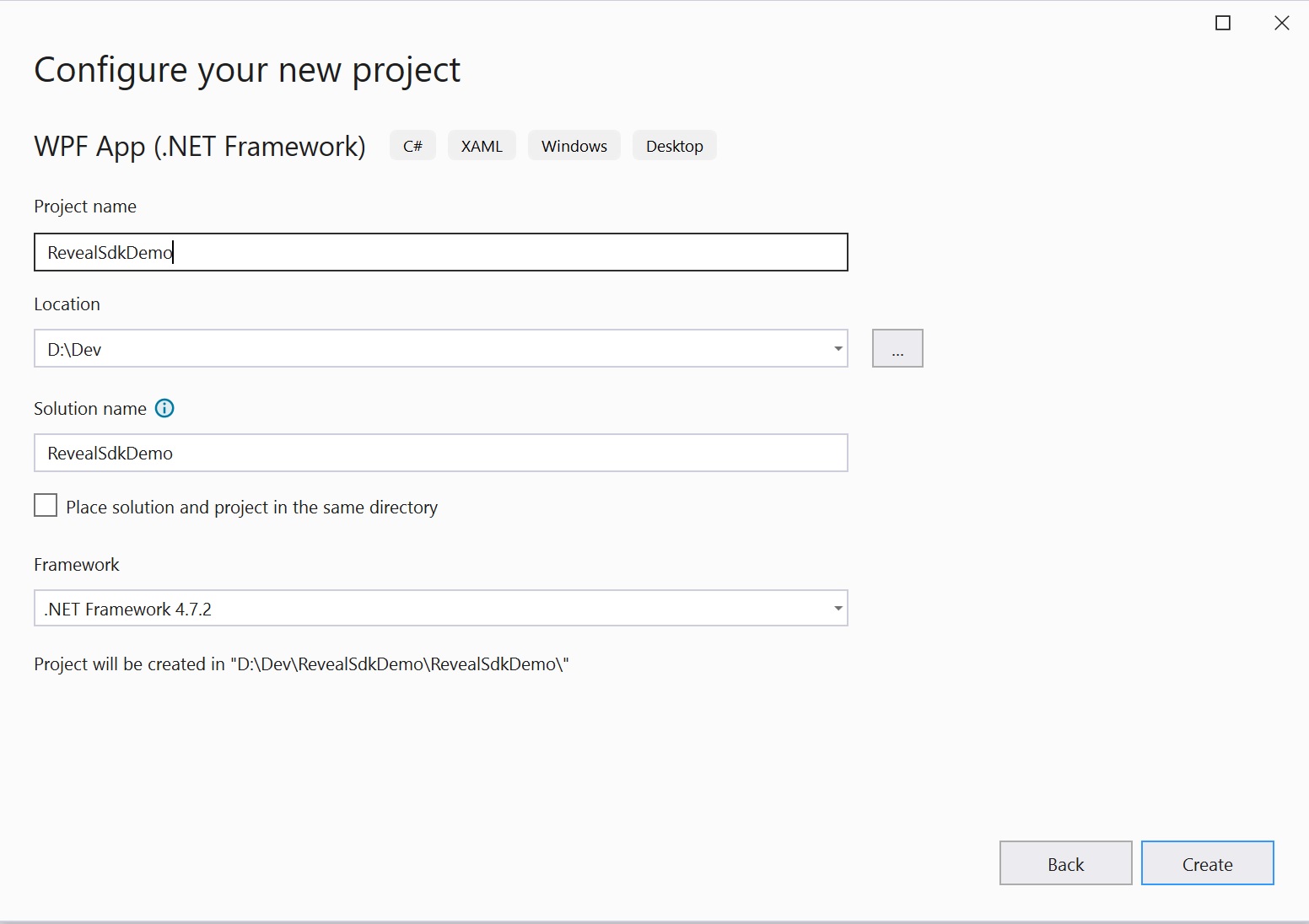Enable placing solution and project in same directory
This screenshot has height=924, width=1309.
point(46,506)
